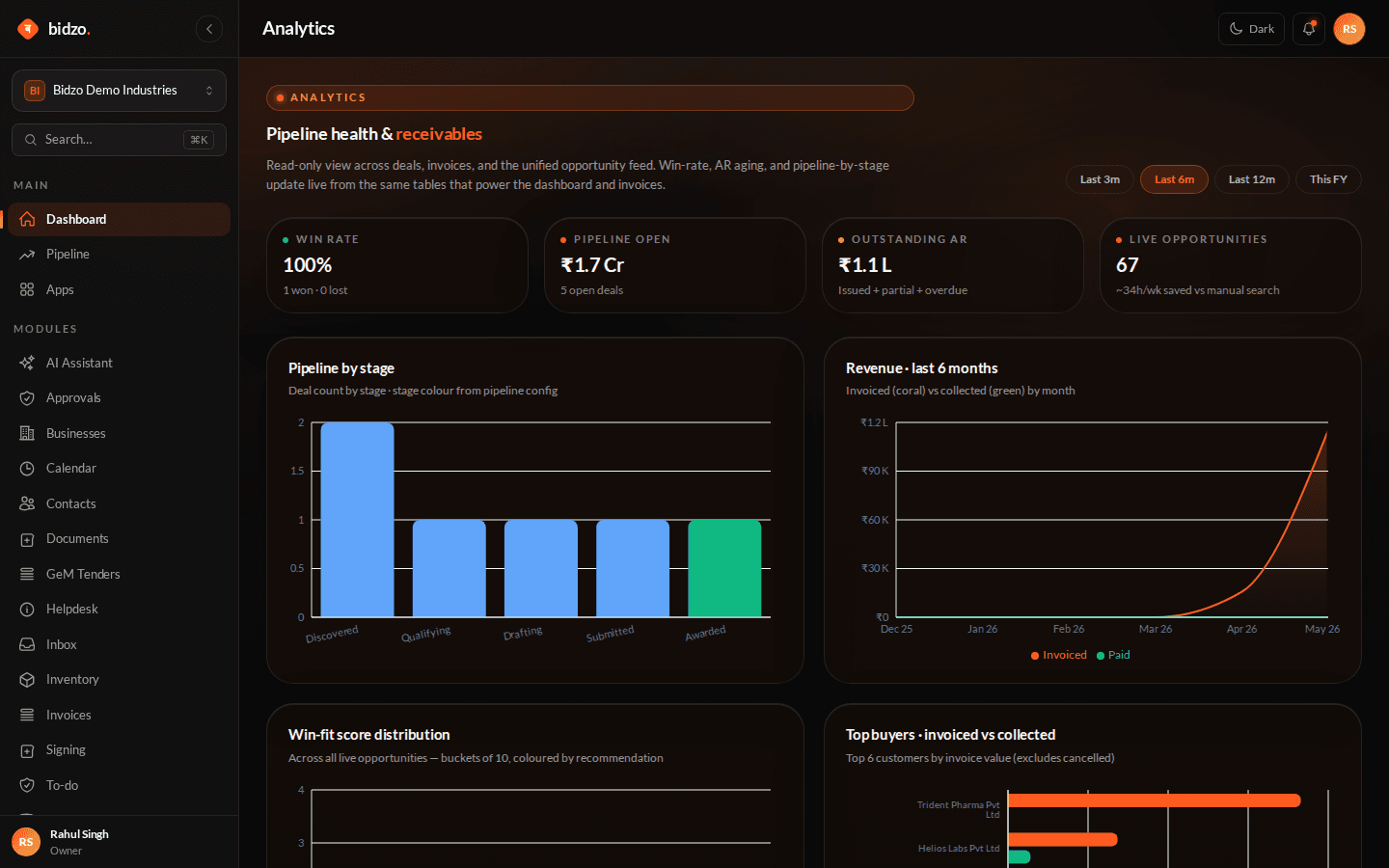The image size is (1389, 868).
Task: Click the ANALYTICS pill badge
Action: click(590, 97)
